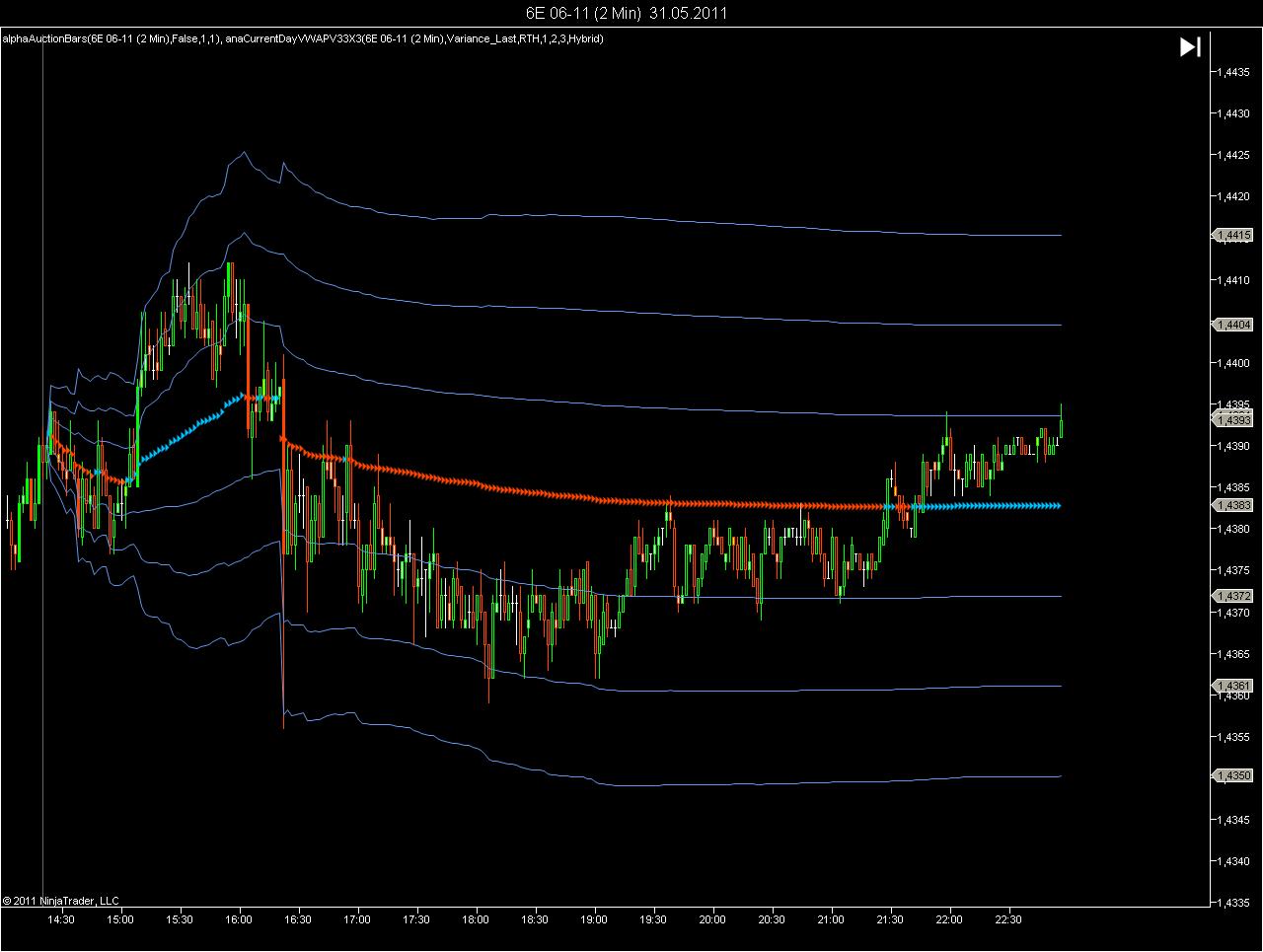Click the scroll-to-latest-bar arrow icon

(x=1190, y=46)
